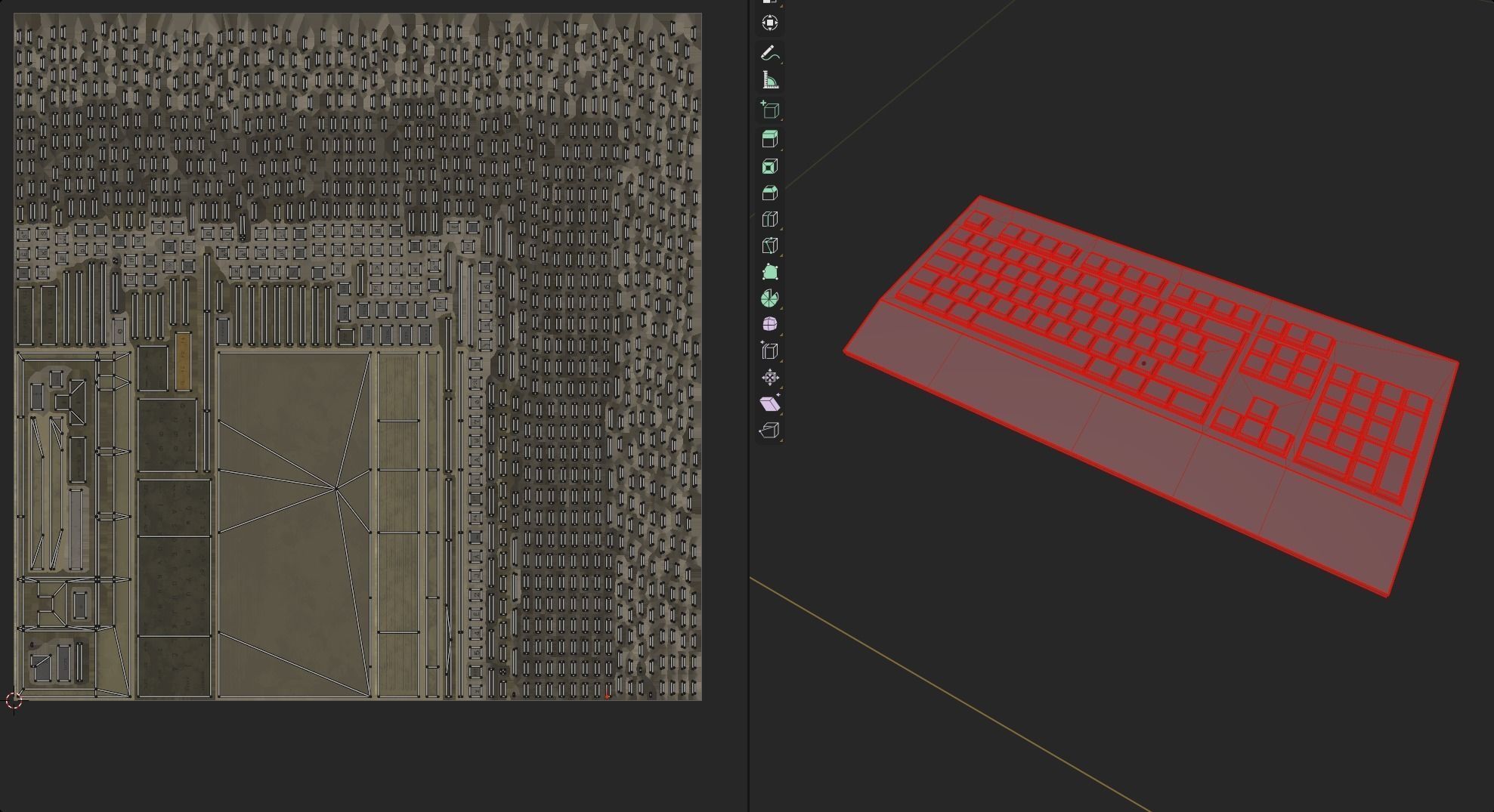The width and height of the screenshot is (1494, 812).
Task: Select the Smooth vertices tool
Action: [769, 324]
